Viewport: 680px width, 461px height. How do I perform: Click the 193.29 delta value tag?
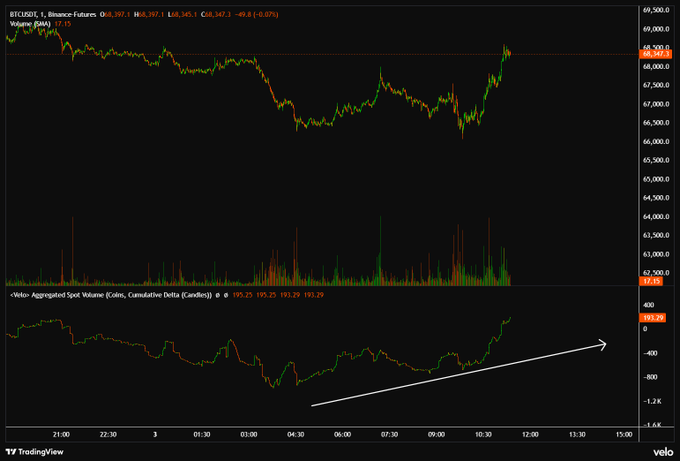point(653,317)
